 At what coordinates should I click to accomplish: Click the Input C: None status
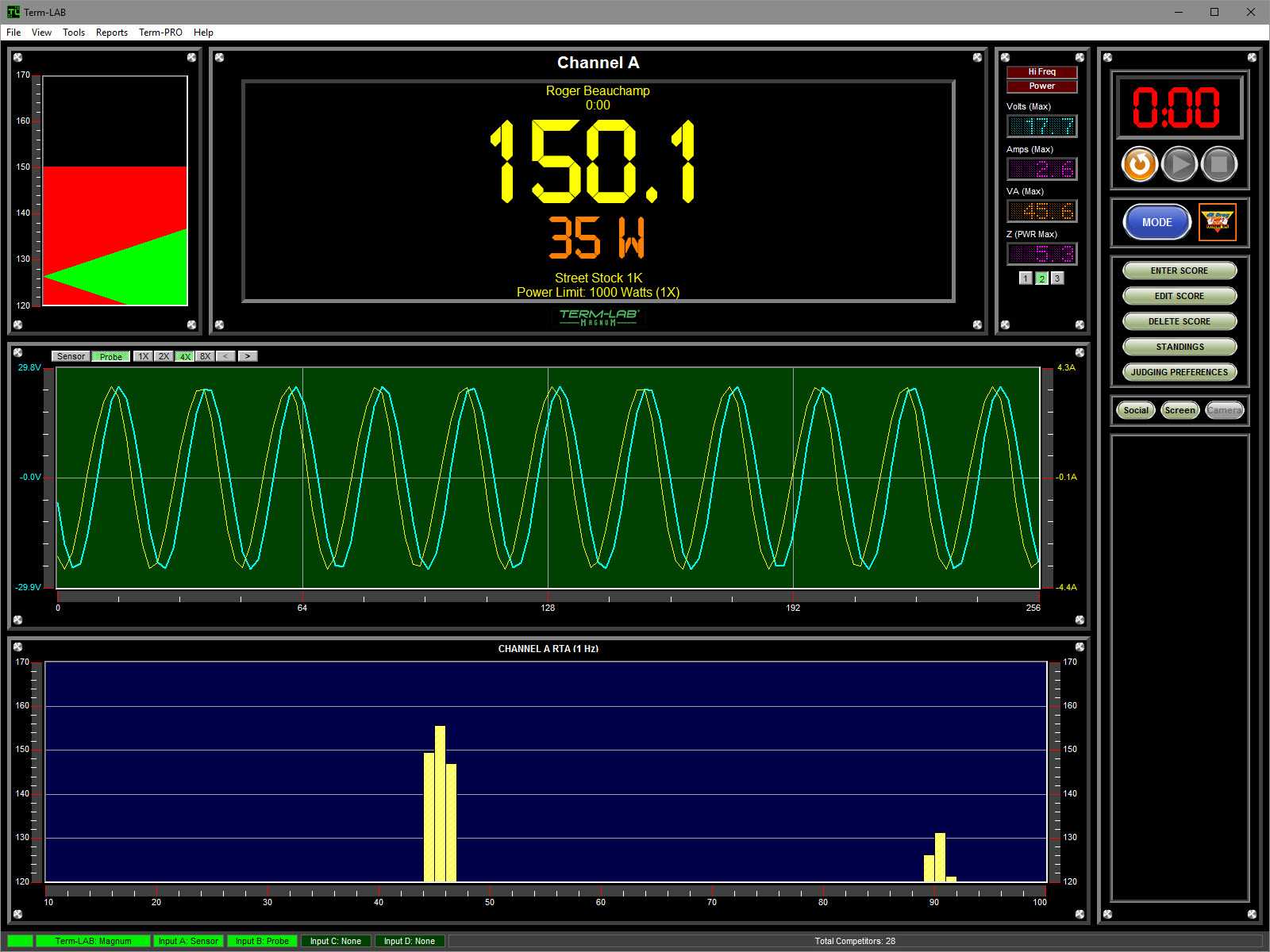point(336,941)
